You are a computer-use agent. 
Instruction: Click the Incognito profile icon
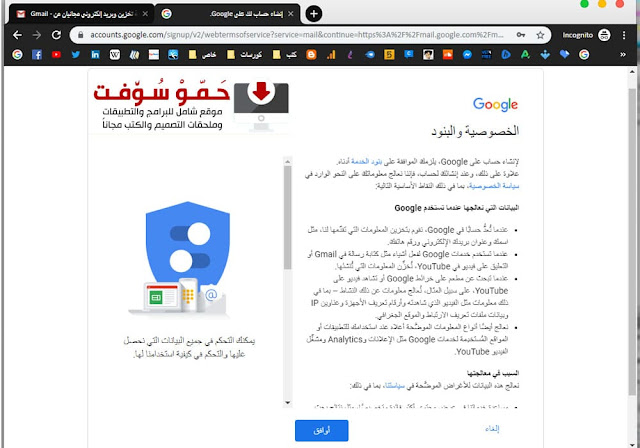(604, 35)
